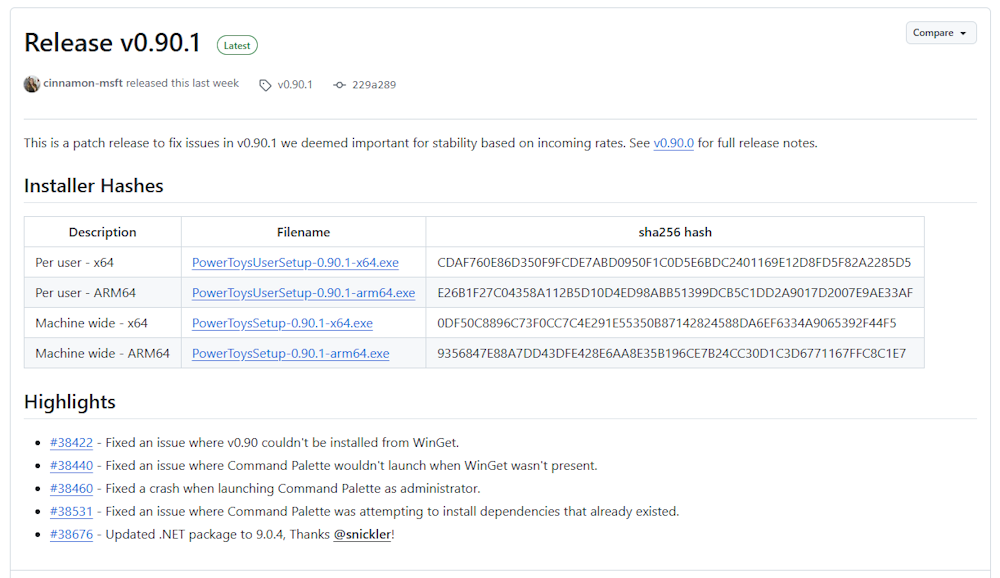Open issue #38531 link

click(71, 511)
